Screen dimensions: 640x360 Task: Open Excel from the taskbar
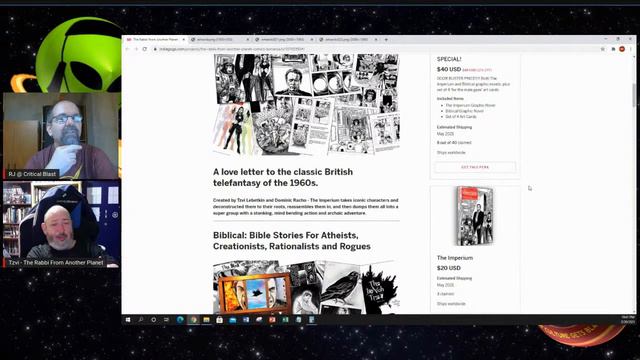pyautogui.click(x=285, y=320)
